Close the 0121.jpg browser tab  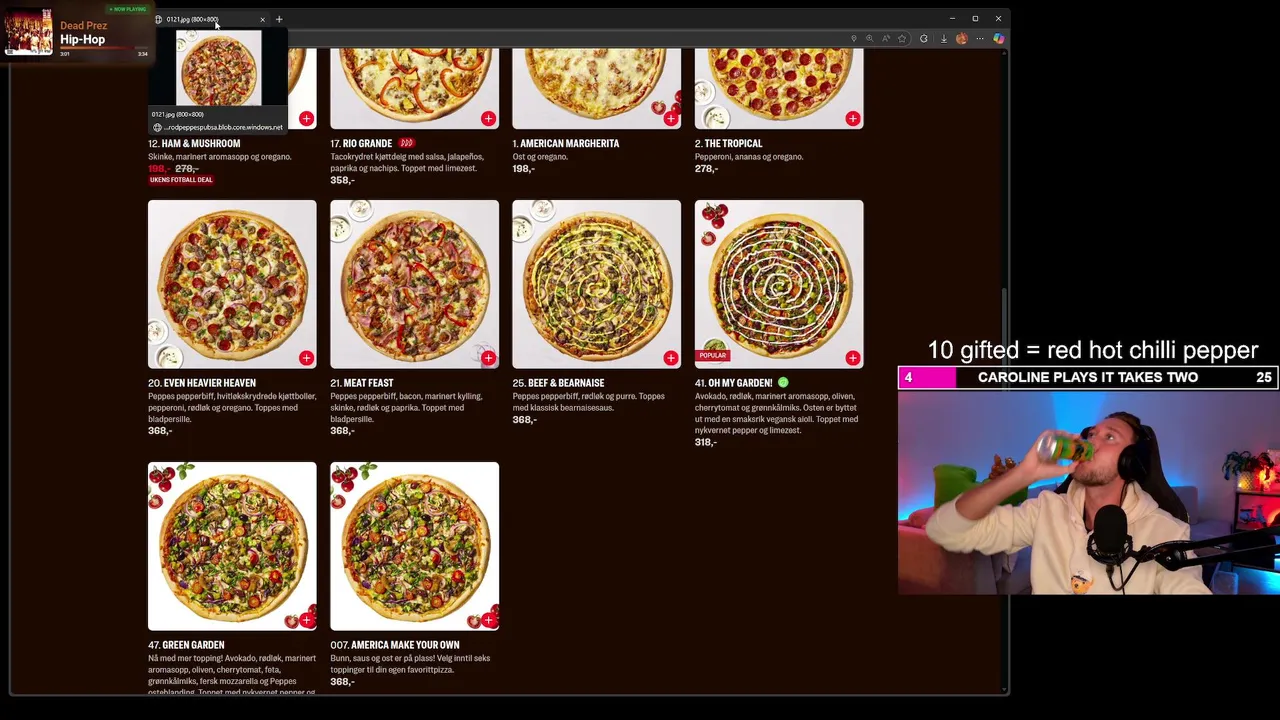(262, 19)
